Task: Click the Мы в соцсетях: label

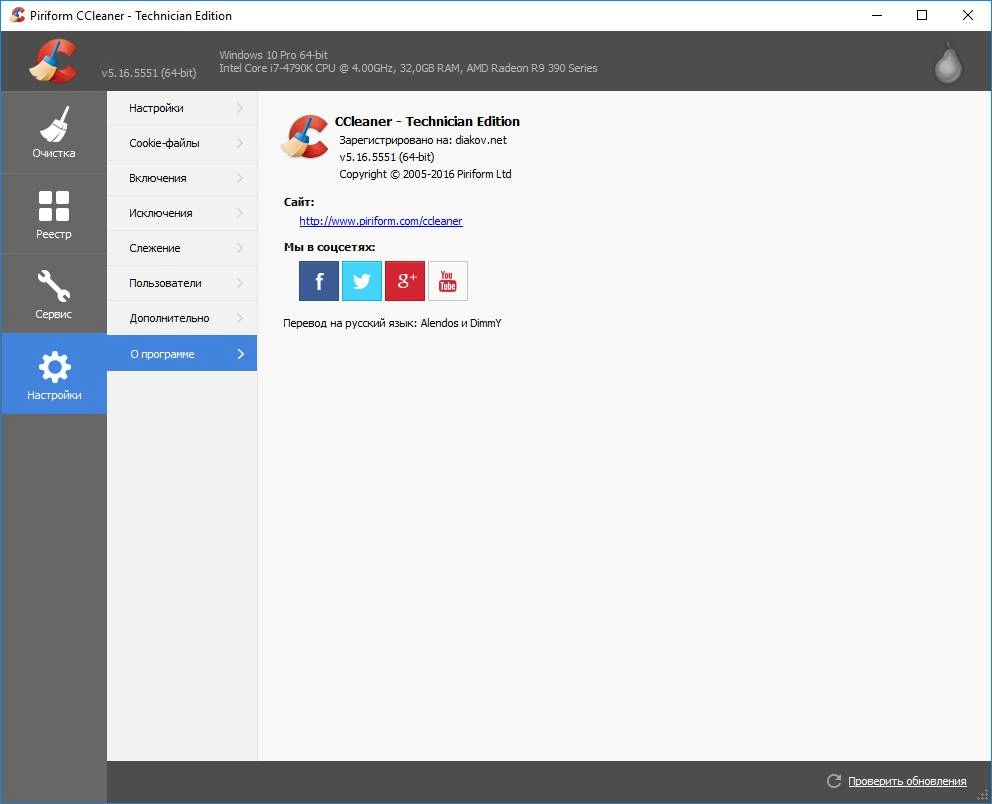Action: [x=329, y=247]
